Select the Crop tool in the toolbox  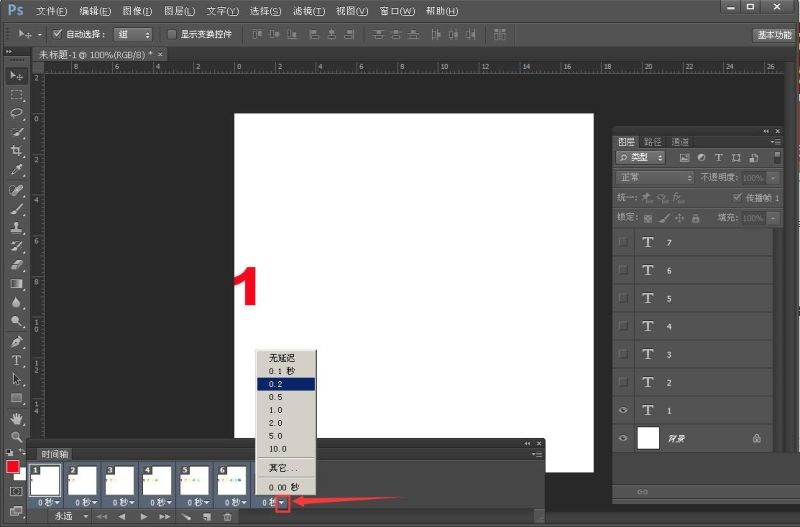pyautogui.click(x=17, y=151)
